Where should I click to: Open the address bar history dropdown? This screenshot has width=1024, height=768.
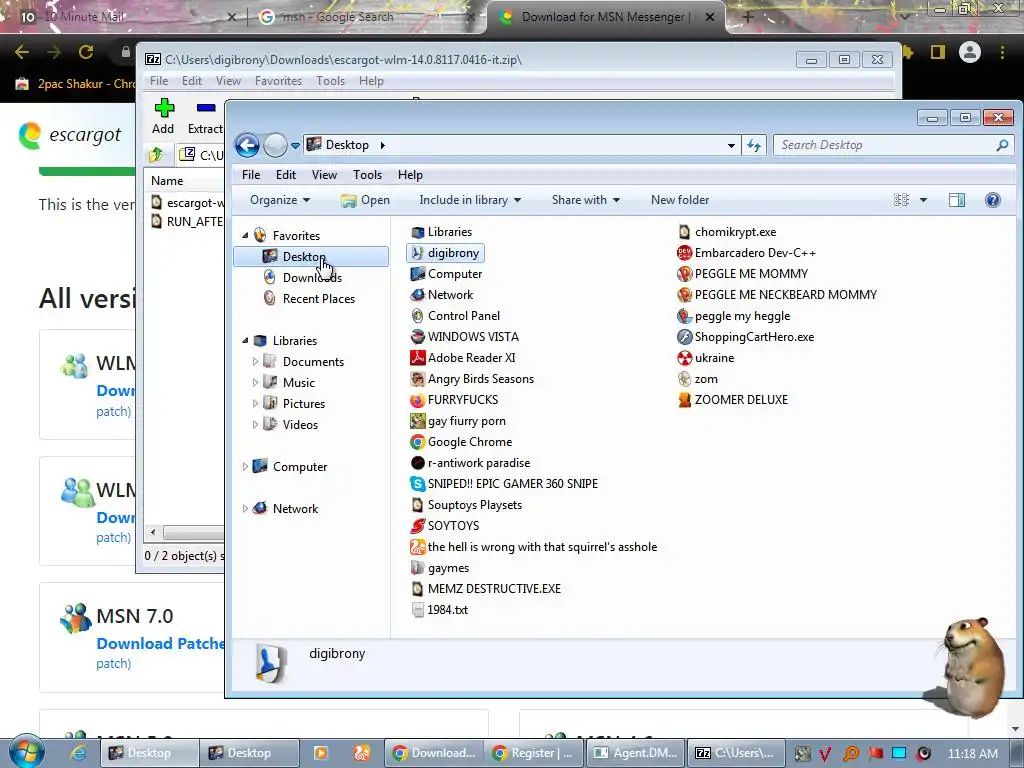pyautogui.click(x=731, y=145)
